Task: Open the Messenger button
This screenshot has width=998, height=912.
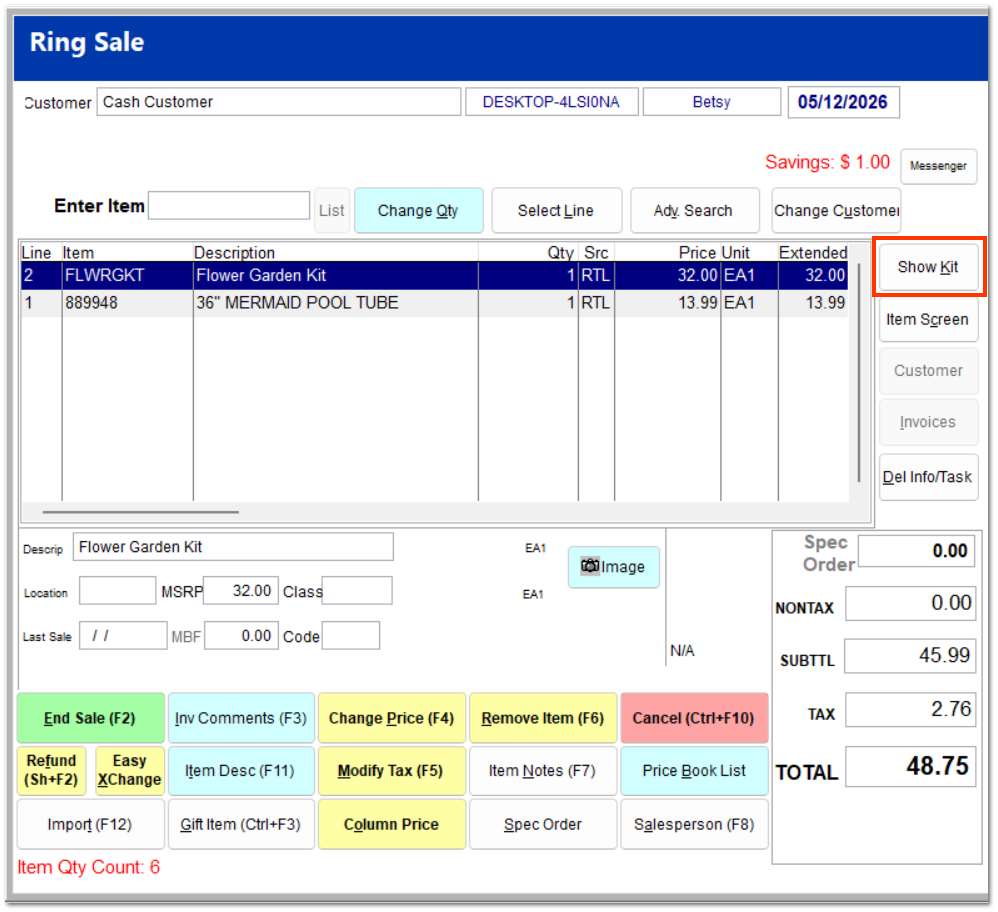Action: point(938,166)
